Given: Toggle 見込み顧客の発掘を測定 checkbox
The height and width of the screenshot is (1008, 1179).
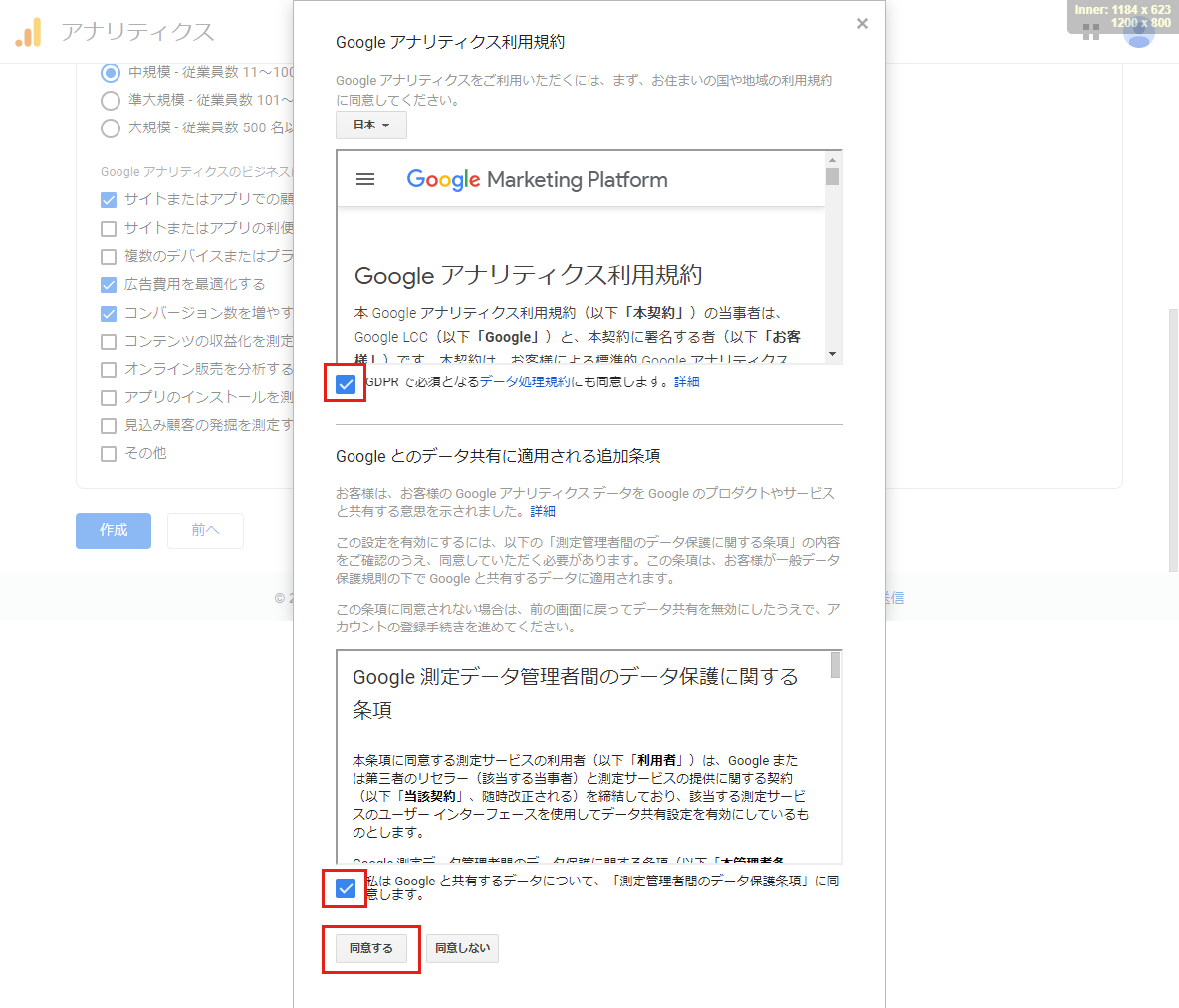Looking at the screenshot, I should pyautogui.click(x=109, y=425).
